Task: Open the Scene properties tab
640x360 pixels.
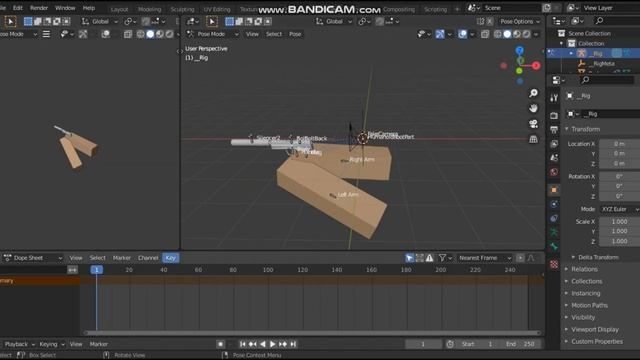Action: tap(554, 158)
